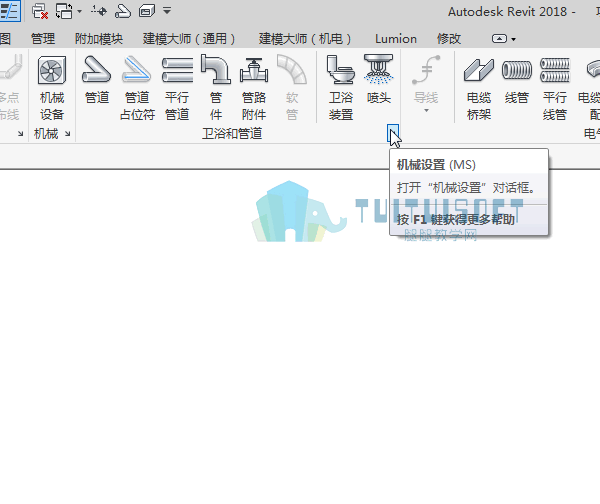The image size is (600, 504).
Task: Open the 建模大师（通用）tab
Action: [x=189, y=39]
